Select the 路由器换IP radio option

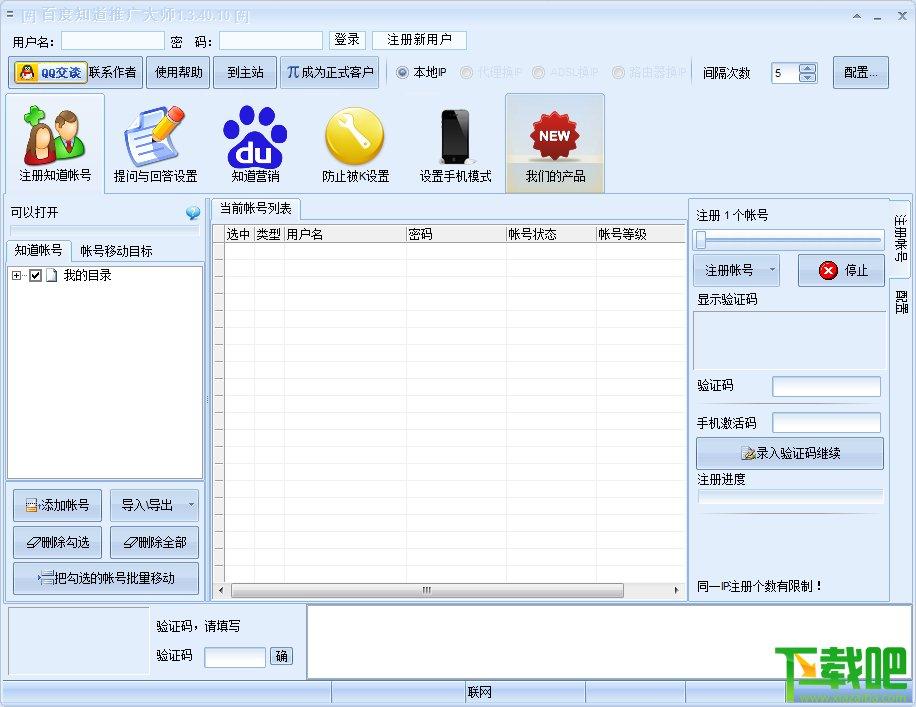point(618,72)
